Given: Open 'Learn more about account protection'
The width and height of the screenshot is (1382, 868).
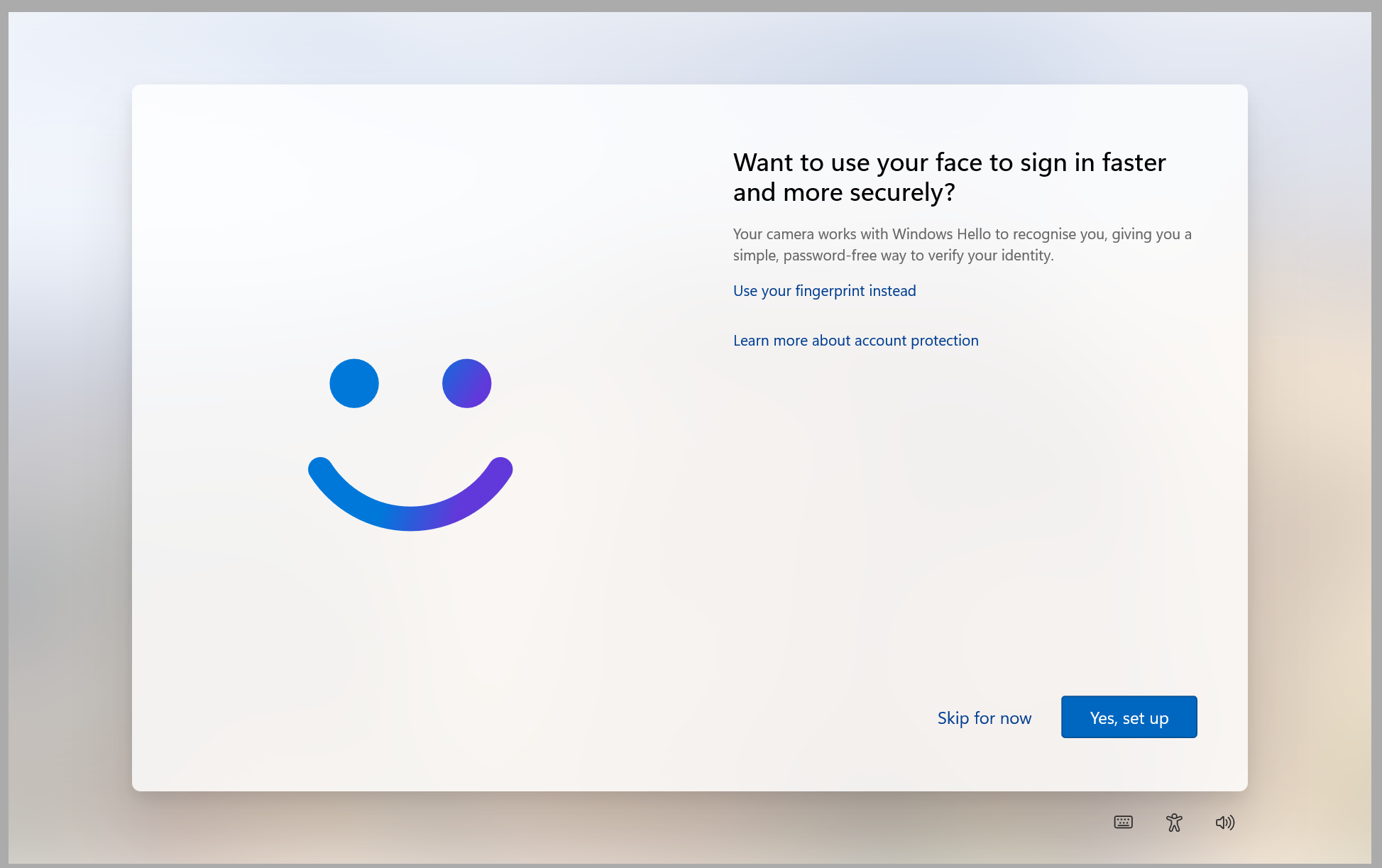Looking at the screenshot, I should [855, 341].
